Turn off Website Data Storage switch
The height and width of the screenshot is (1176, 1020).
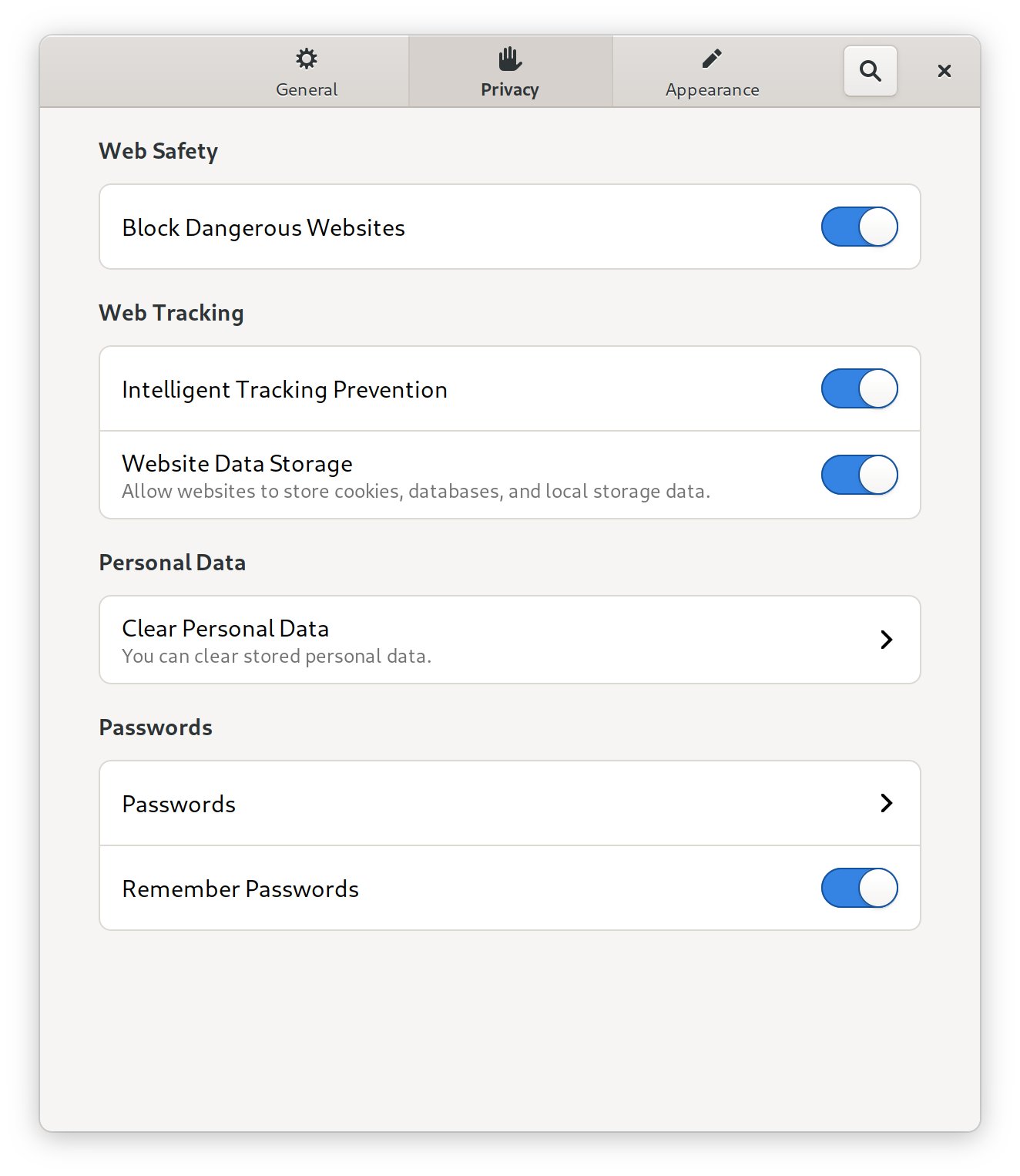click(x=860, y=475)
